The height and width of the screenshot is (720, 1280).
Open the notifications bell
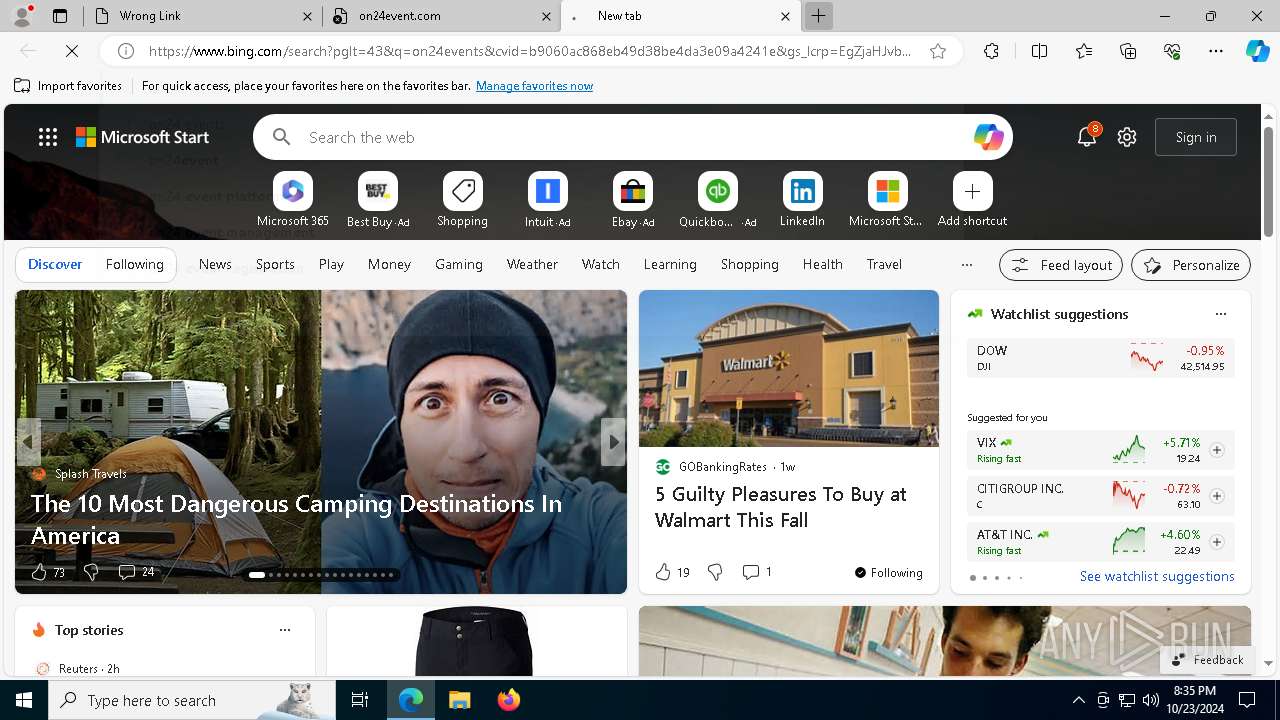click(x=1087, y=137)
